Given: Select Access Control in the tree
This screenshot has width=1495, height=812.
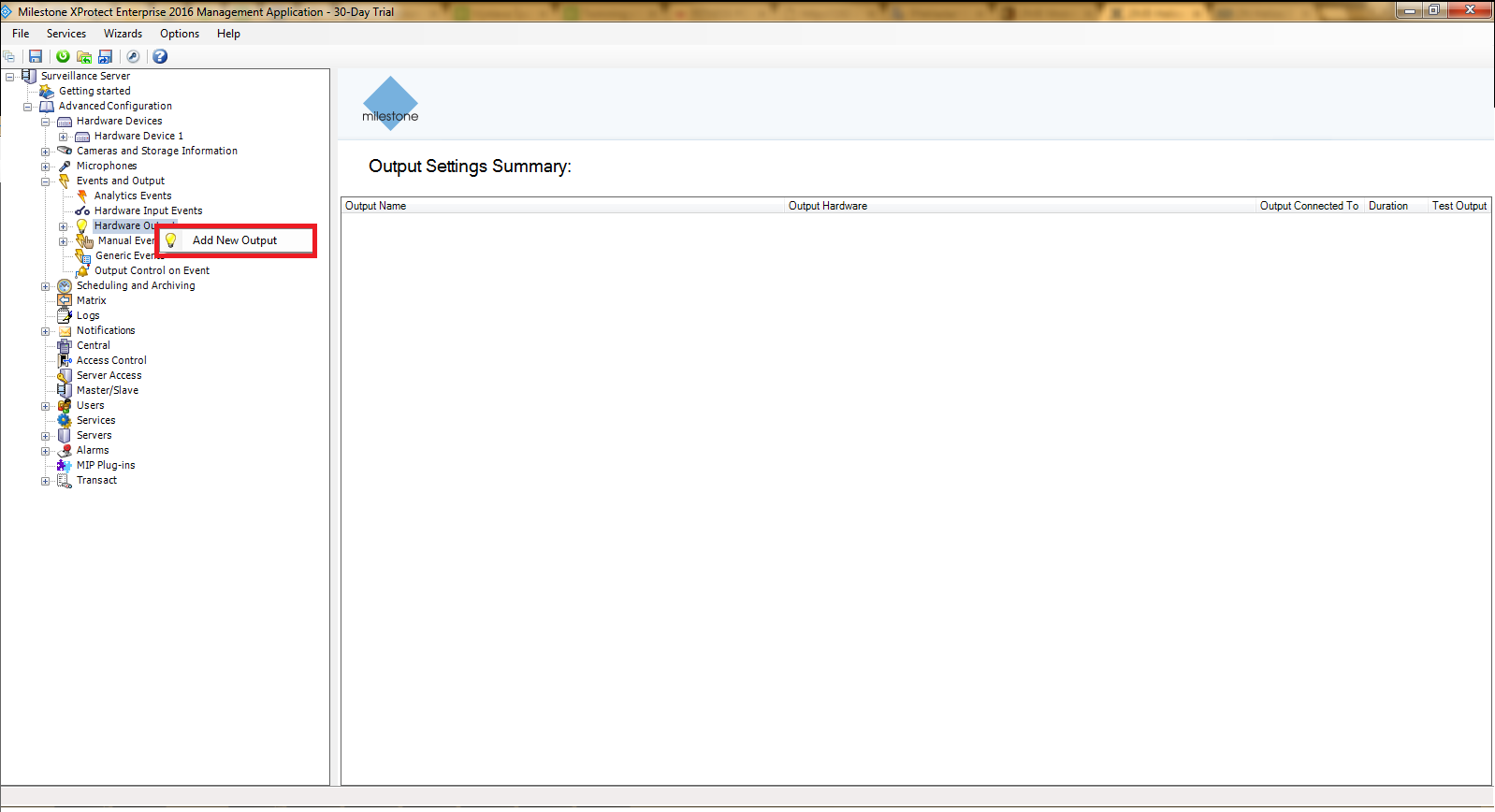Looking at the screenshot, I should (x=111, y=360).
